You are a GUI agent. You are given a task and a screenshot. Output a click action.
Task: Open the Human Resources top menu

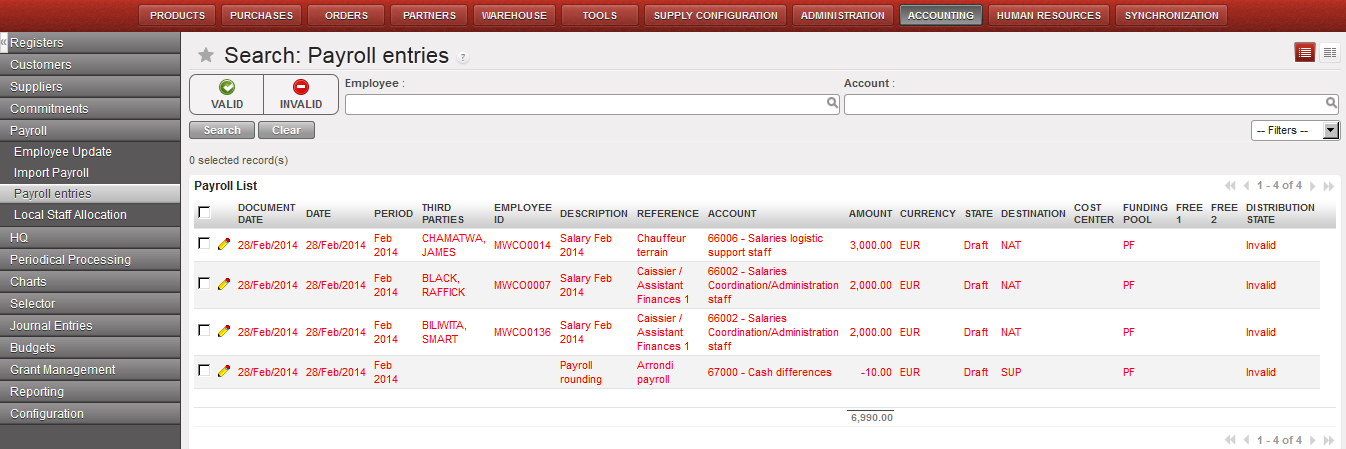tap(1048, 15)
